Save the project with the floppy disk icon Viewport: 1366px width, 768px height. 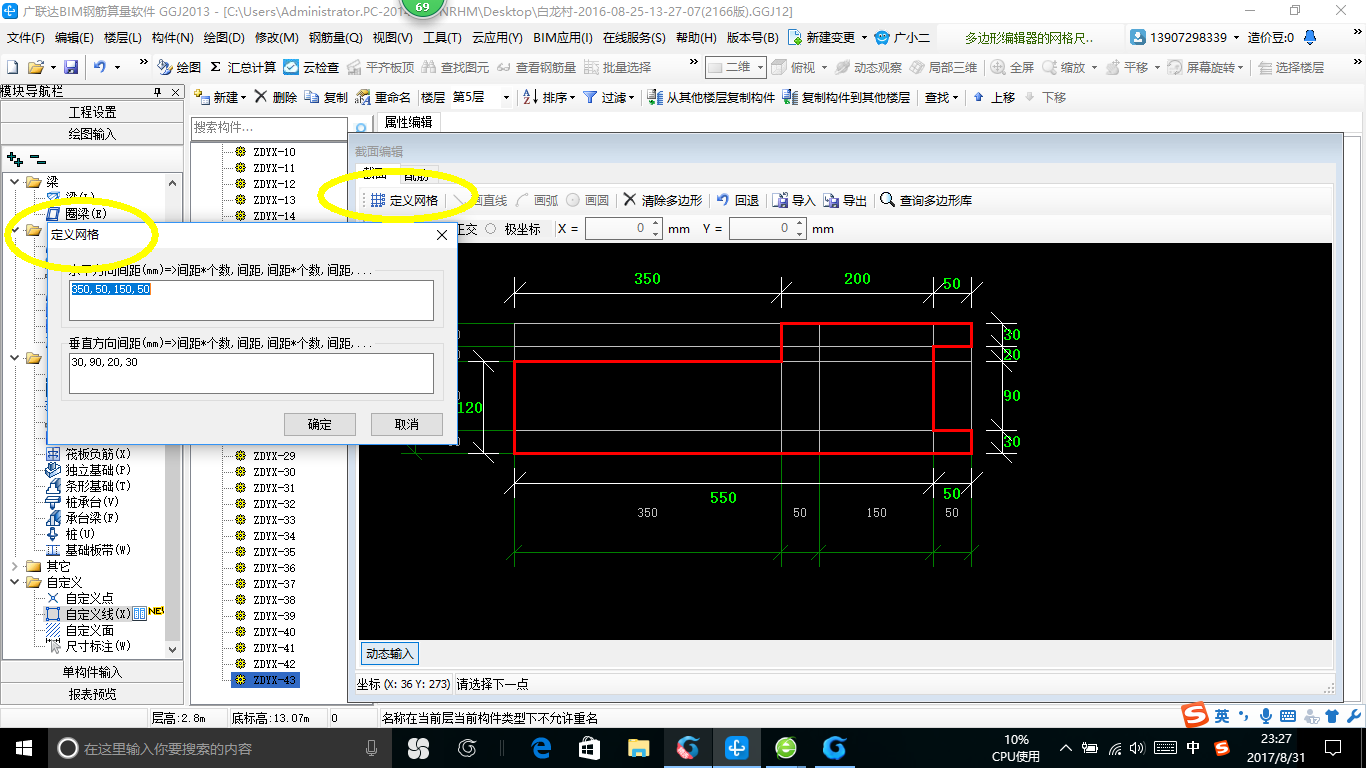point(71,67)
